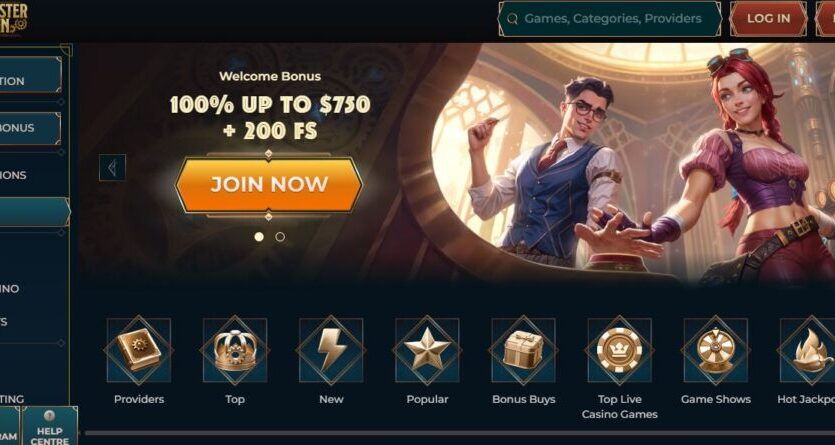Open the Providers book icon

coord(139,350)
